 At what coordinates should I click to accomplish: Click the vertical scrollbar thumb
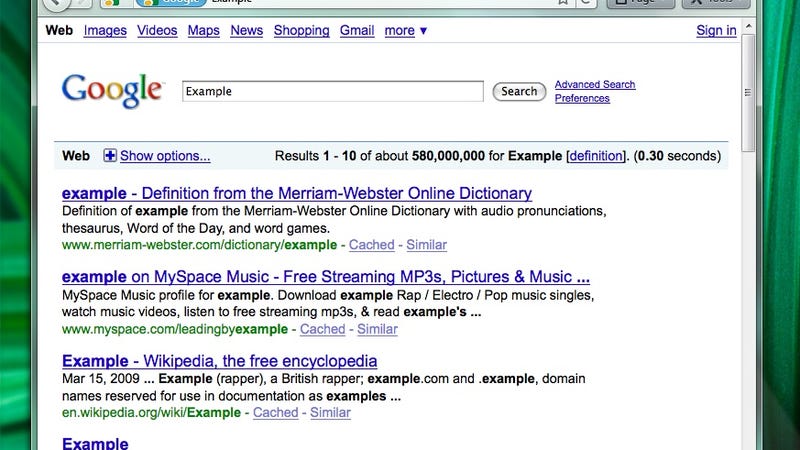(x=748, y=93)
